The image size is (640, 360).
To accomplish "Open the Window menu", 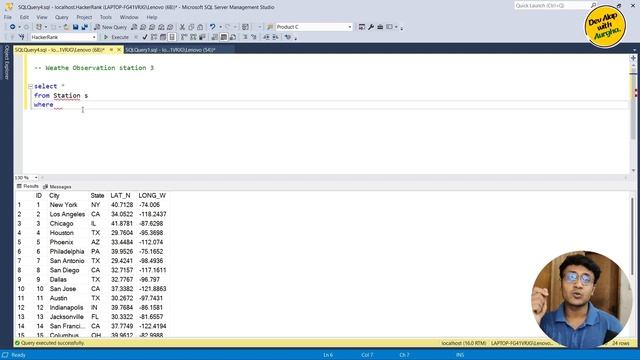I will 129,17.
